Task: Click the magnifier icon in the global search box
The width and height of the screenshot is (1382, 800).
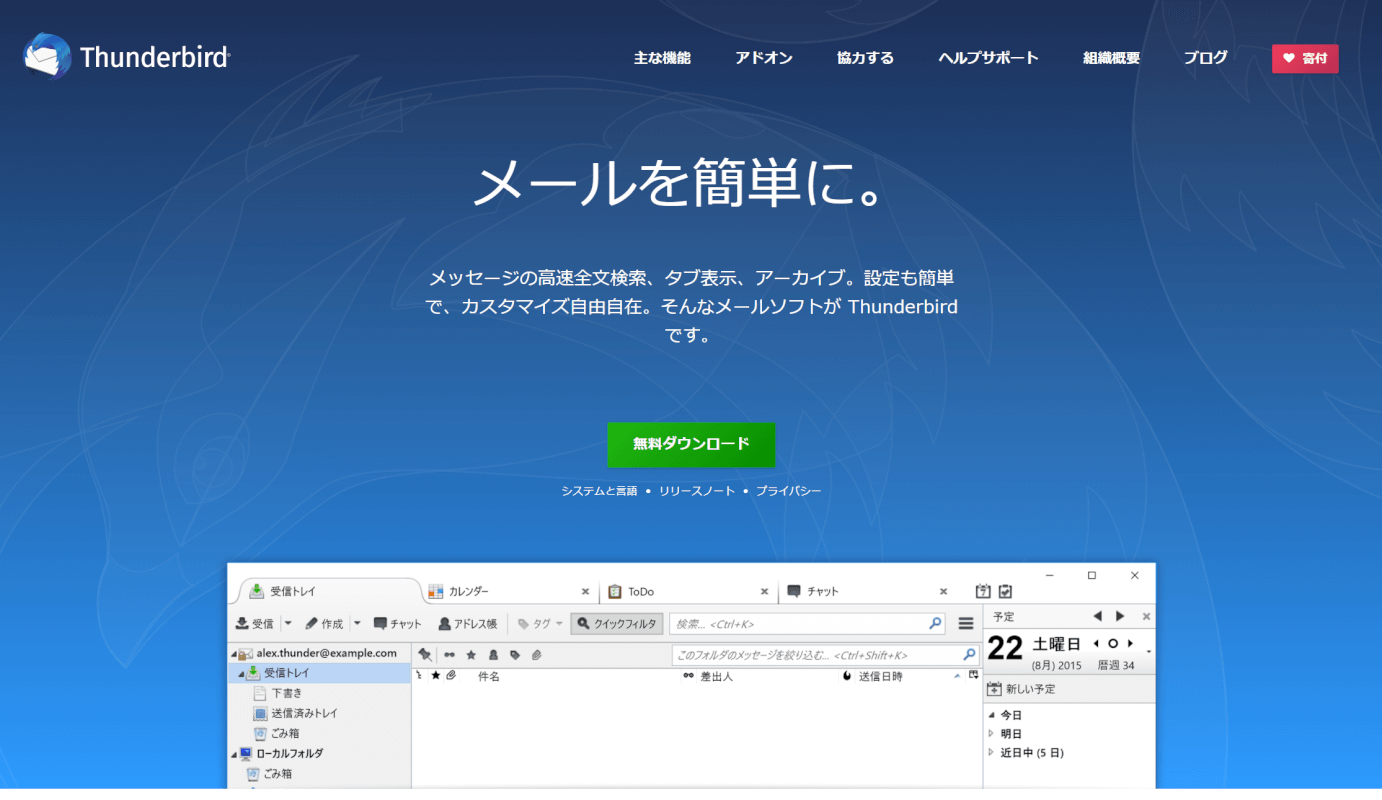Action: tap(935, 623)
